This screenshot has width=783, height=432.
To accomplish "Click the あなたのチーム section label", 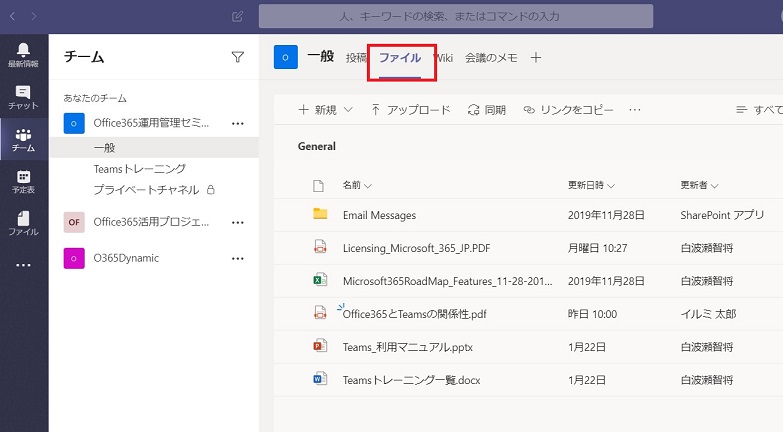I will [95, 98].
